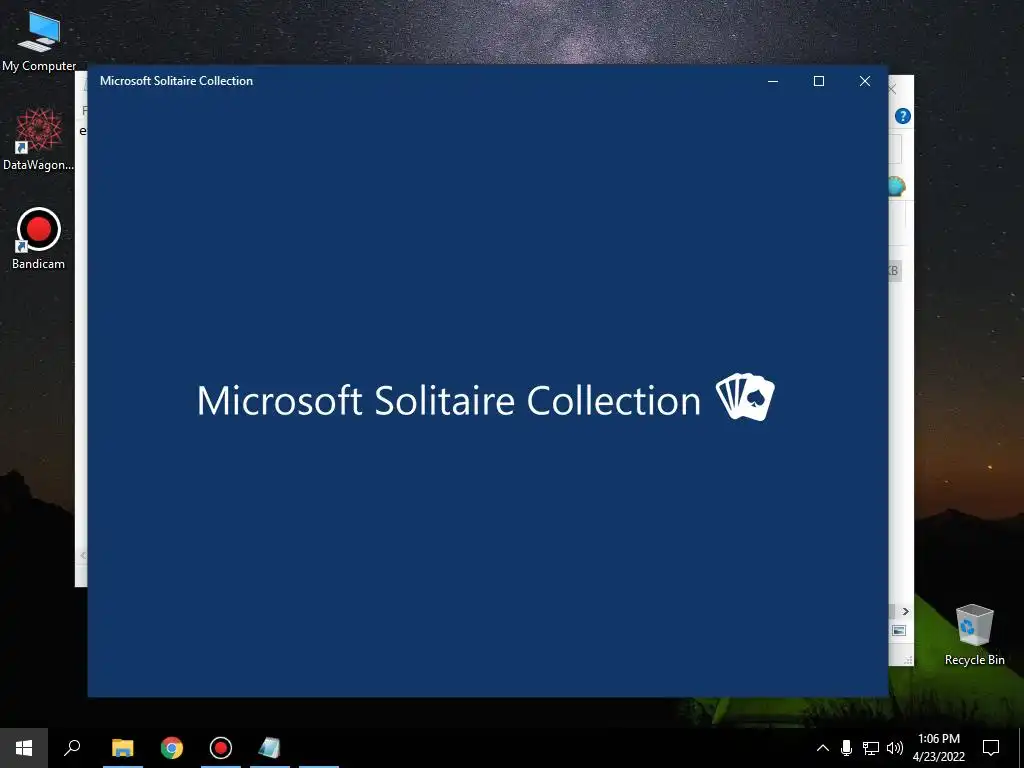Viewport: 1024px width, 768px height.
Task: Close the Microsoft Solitaire Collection window
Action: [x=865, y=81]
